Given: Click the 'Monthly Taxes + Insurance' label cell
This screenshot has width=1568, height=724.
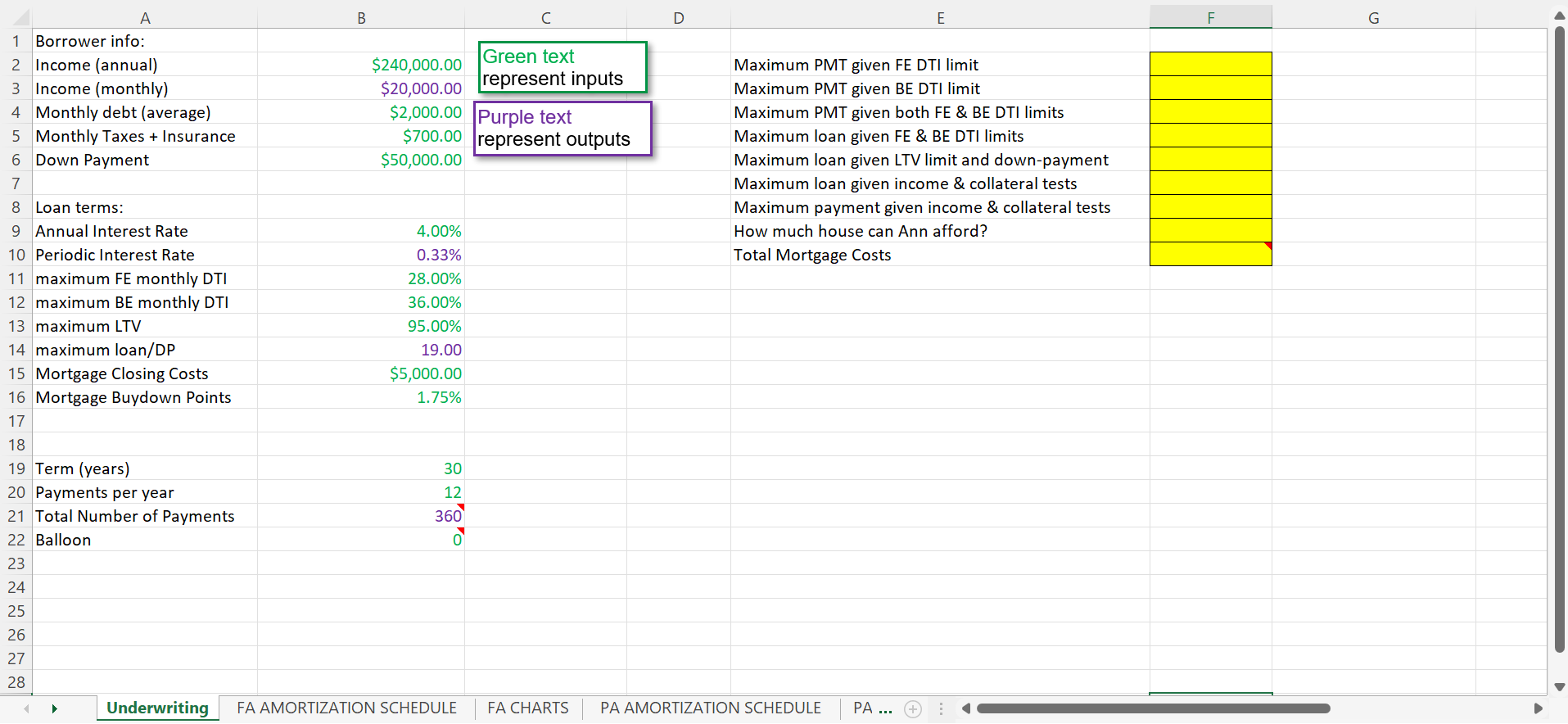Looking at the screenshot, I should 145,136.
